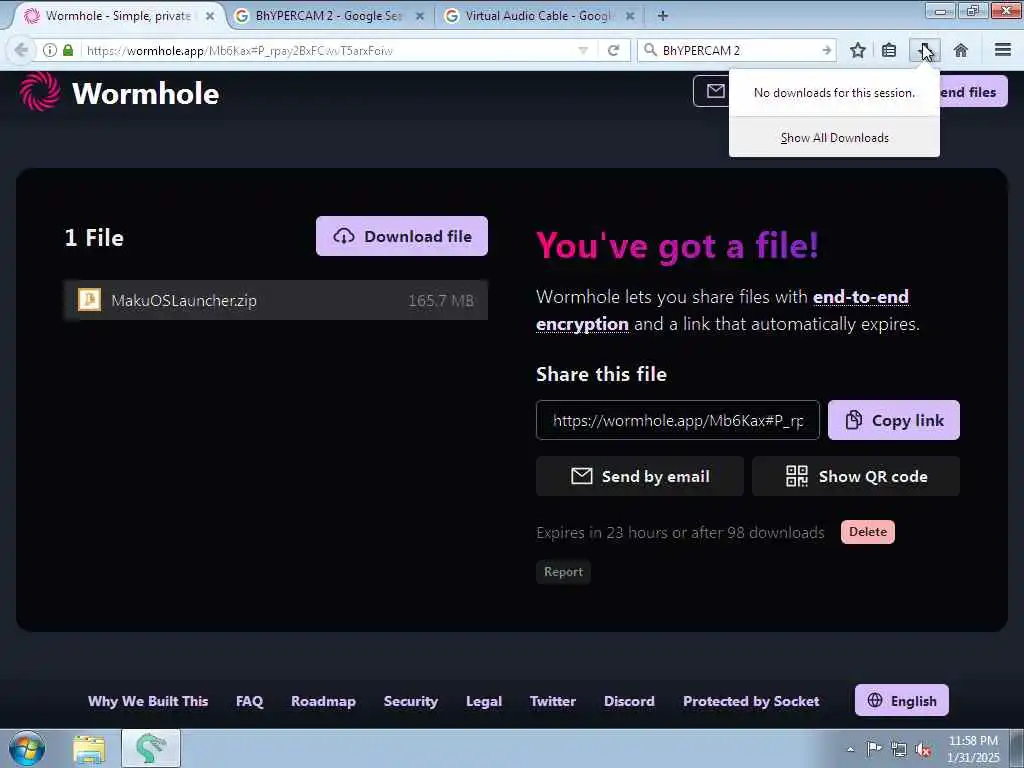Click the MakuOSLauncher.zip archive file icon
The image size is (1024, 768).
(89, 300)
